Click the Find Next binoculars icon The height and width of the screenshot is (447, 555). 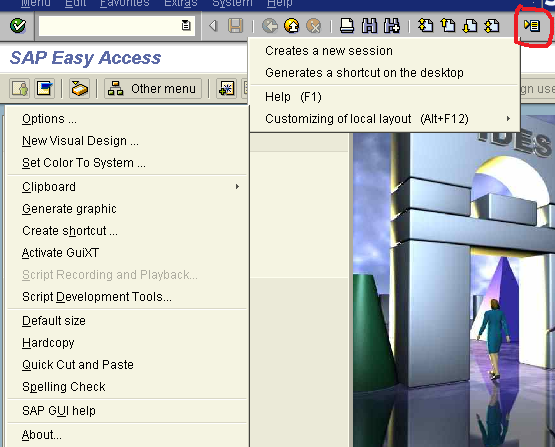tap(391, 25)
